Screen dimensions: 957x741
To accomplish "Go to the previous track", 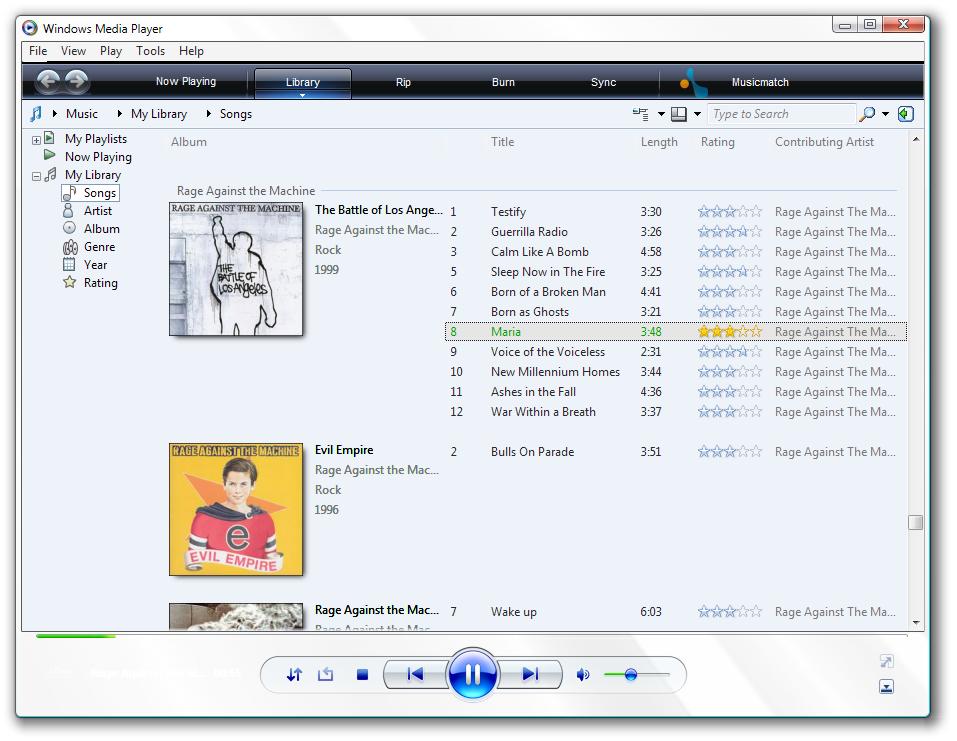I will click(415, 674).
